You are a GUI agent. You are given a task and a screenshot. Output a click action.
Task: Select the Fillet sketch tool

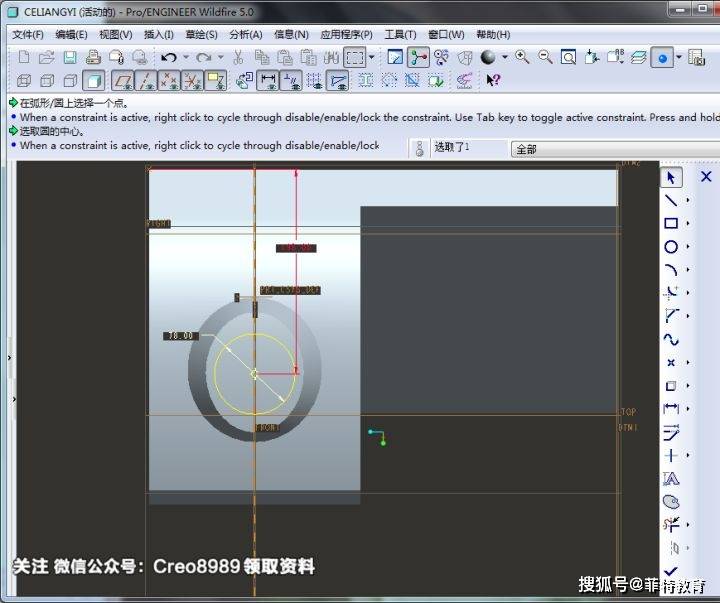(671, 293)
